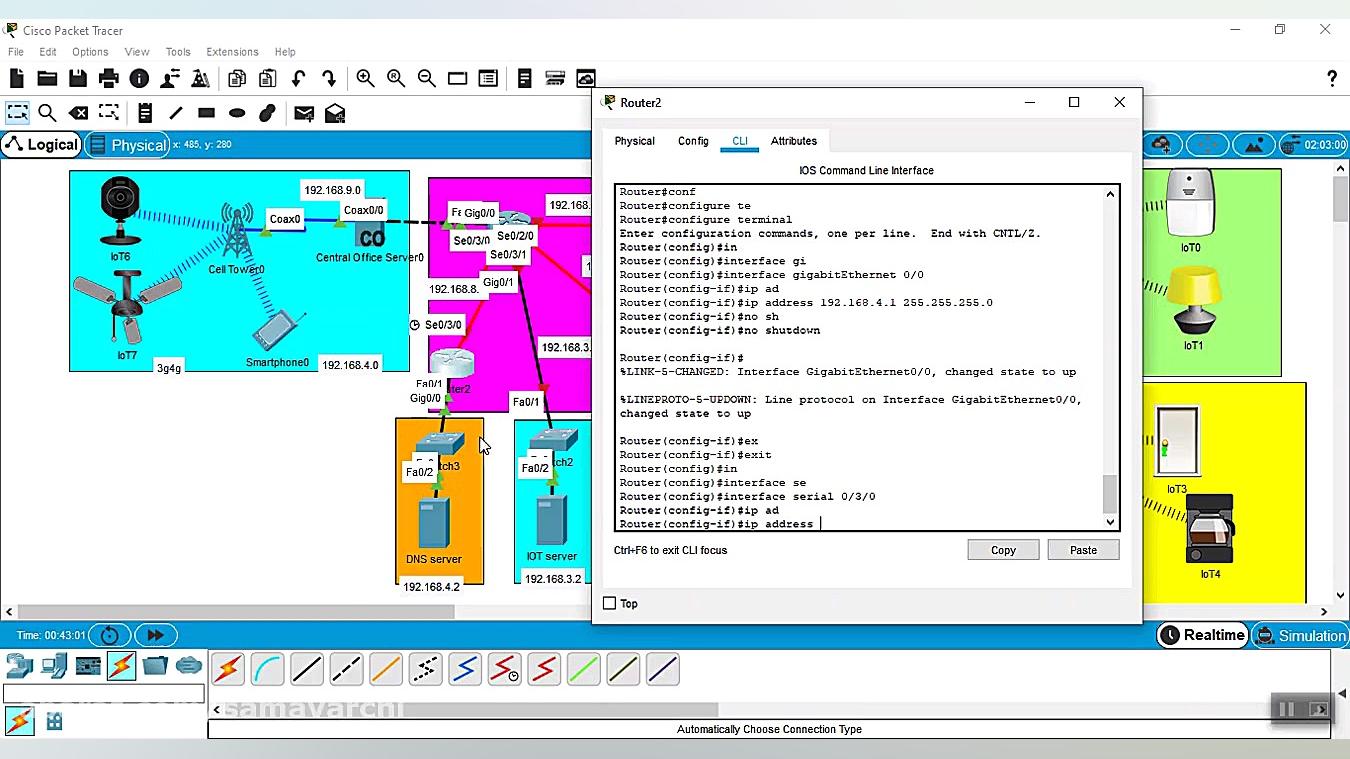Image resolution: width=1350 pixels, height=759 pixels.
Task: Click the environment time 02:03:00 button
Action: [x=1314, y=145]
